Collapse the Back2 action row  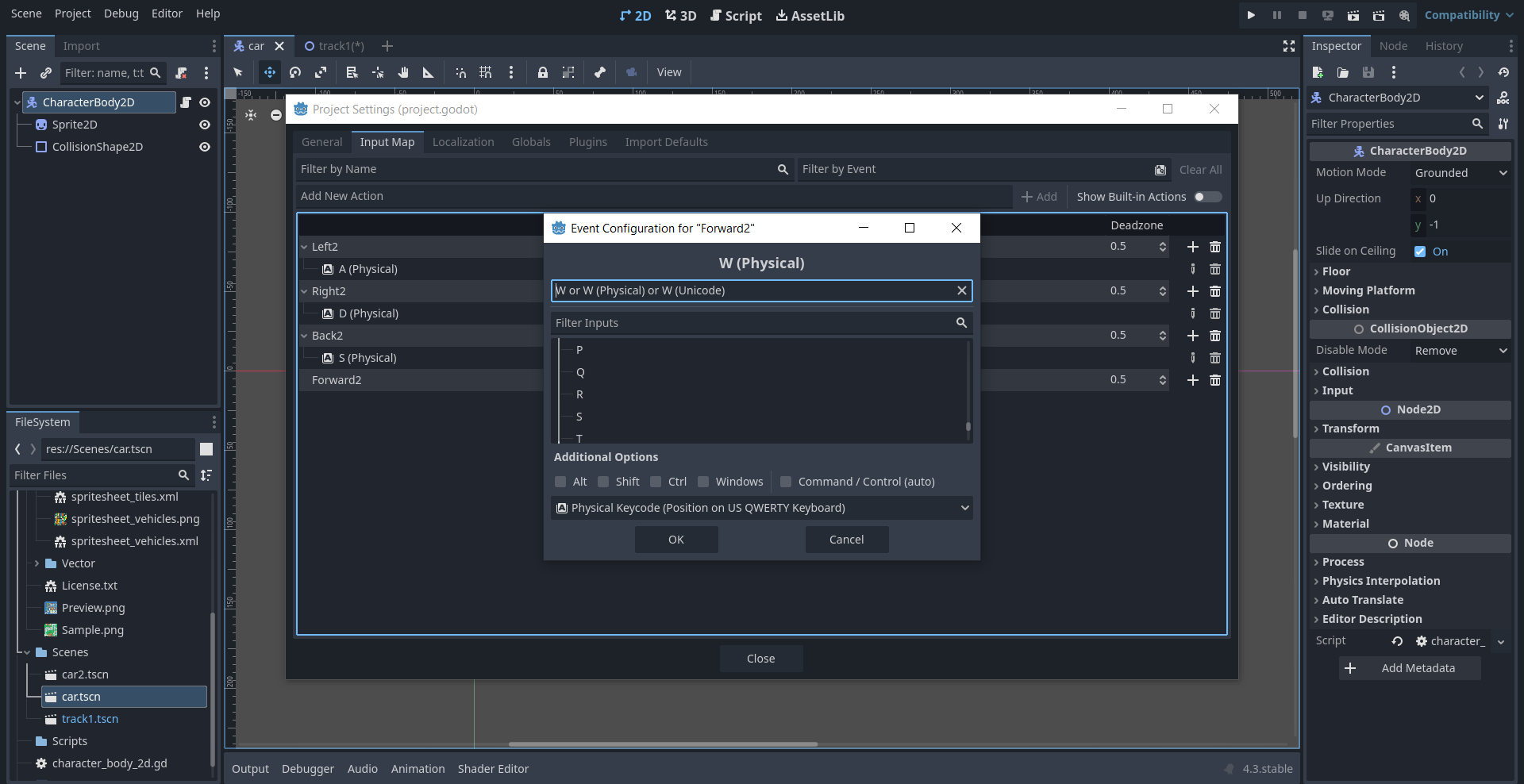(x=304, y=336)
